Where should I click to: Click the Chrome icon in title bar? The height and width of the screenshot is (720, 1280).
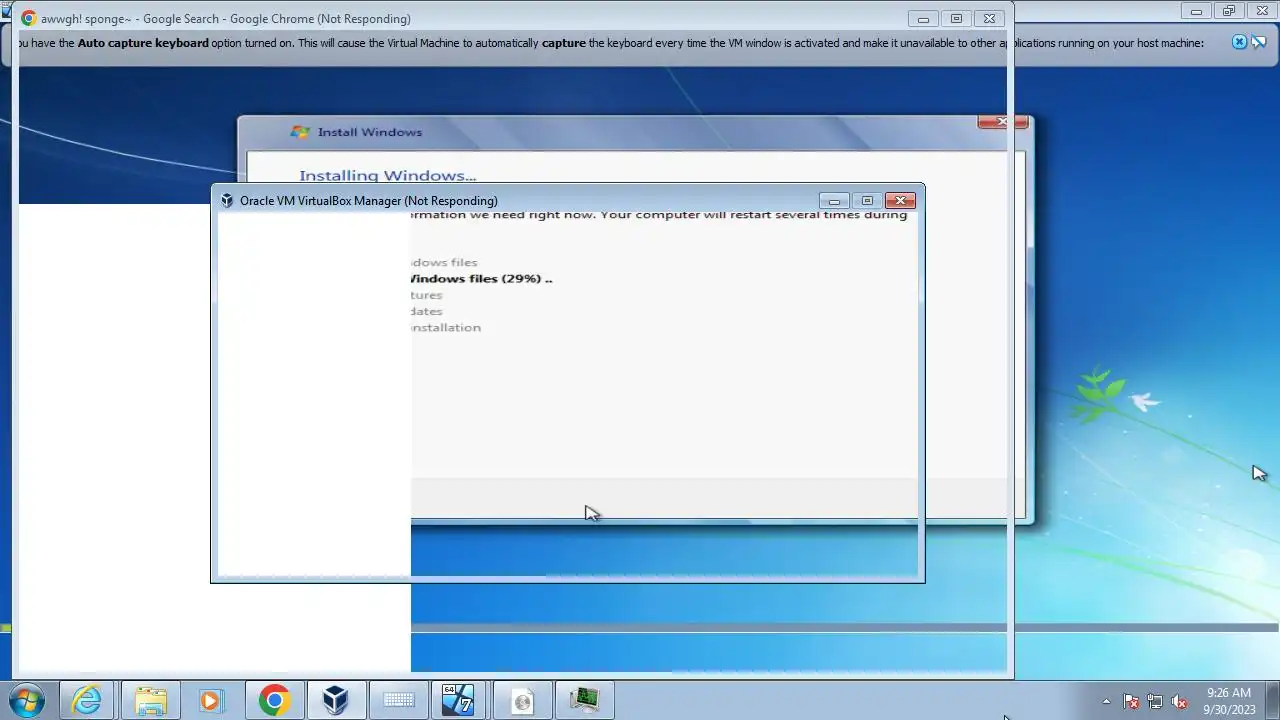pyautogui.click(x=28, y=19)
